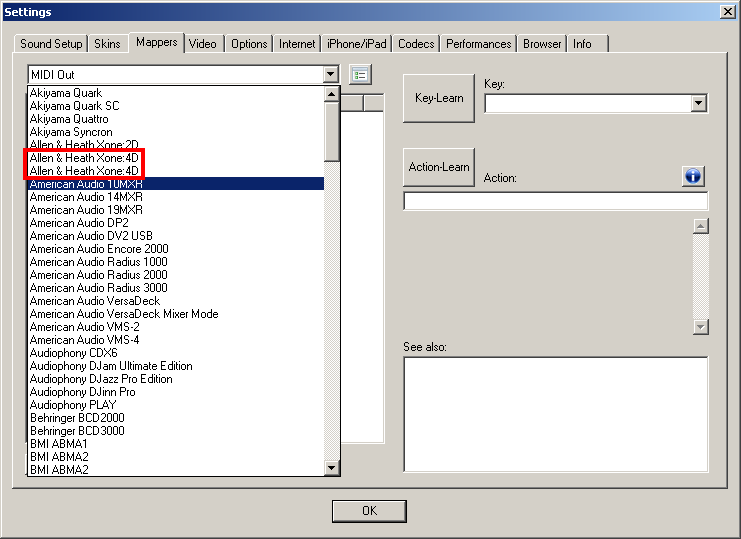Select American Audio Radius 3000
Viewport: 741px width, 539px height.
(176, 288)
